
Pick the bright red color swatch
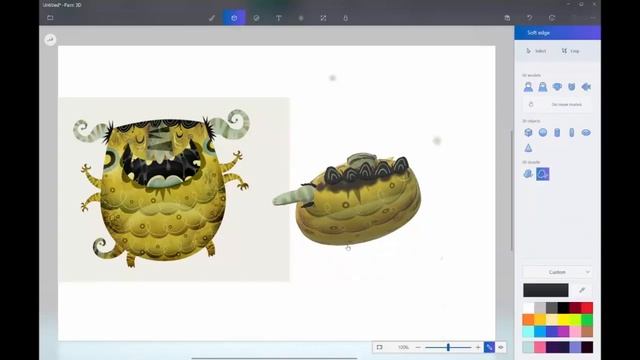(587, 307)
